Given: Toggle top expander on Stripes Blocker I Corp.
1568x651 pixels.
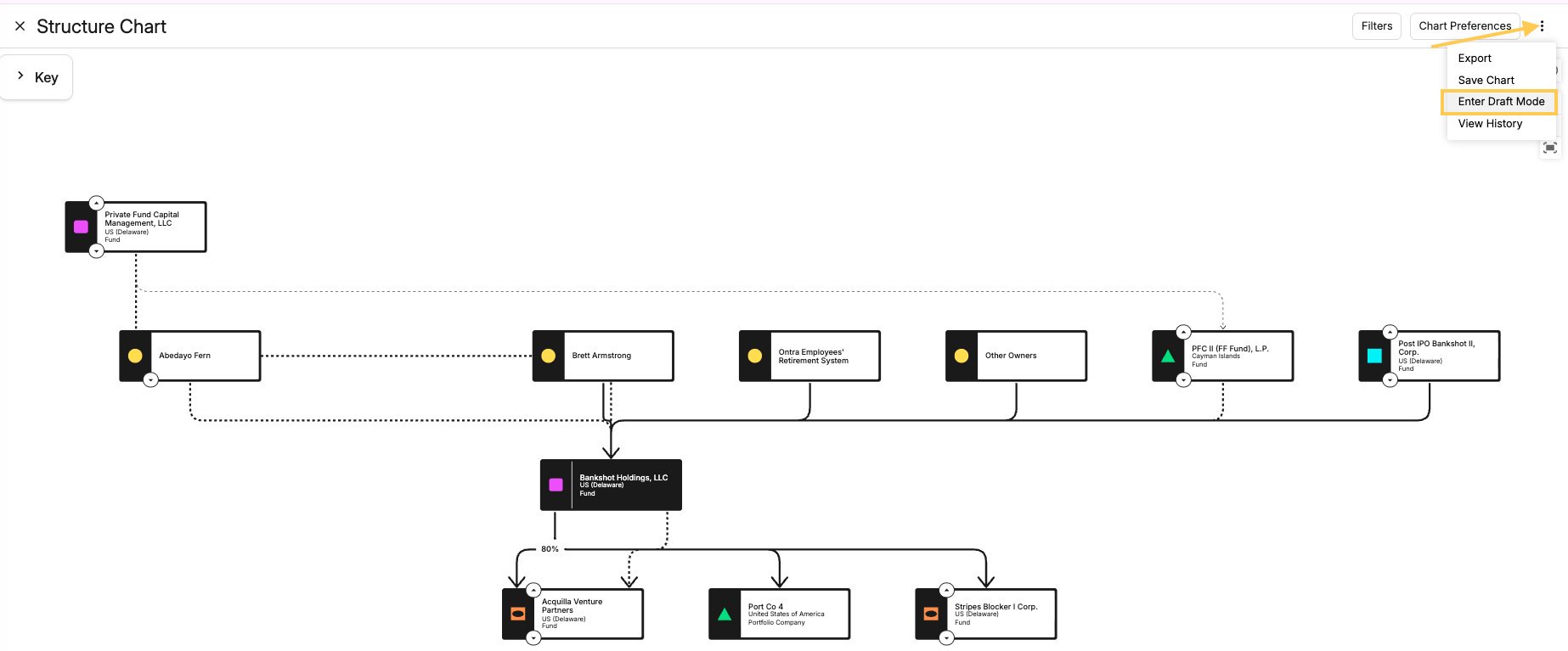Looking at the screenshot, I should [x=946, y=590].
